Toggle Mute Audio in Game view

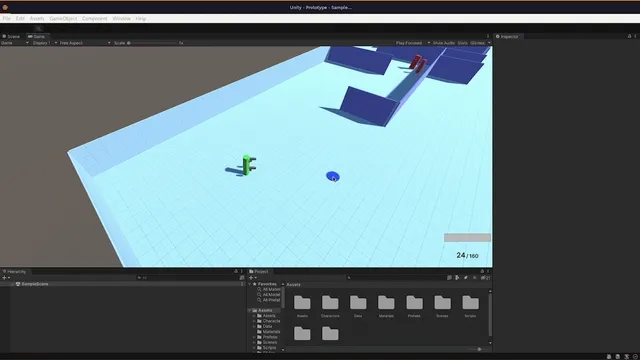click(444, 43)
